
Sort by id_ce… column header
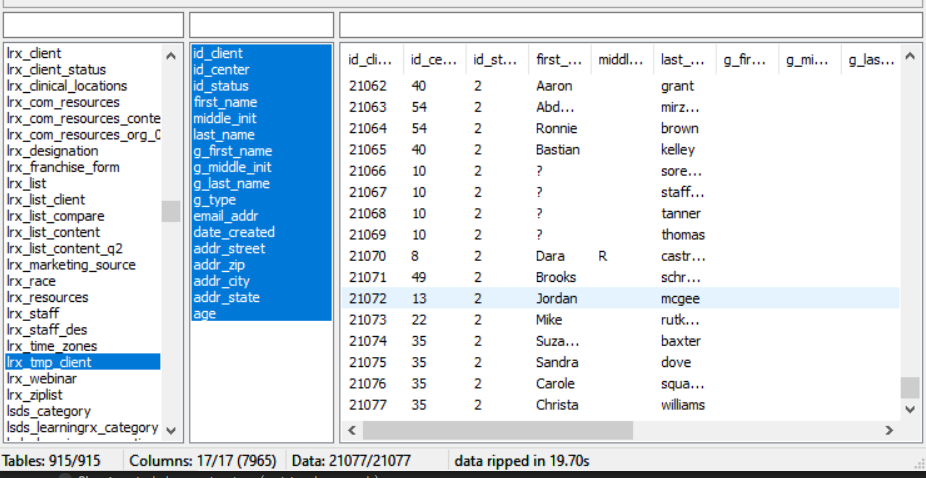point(435,59)
